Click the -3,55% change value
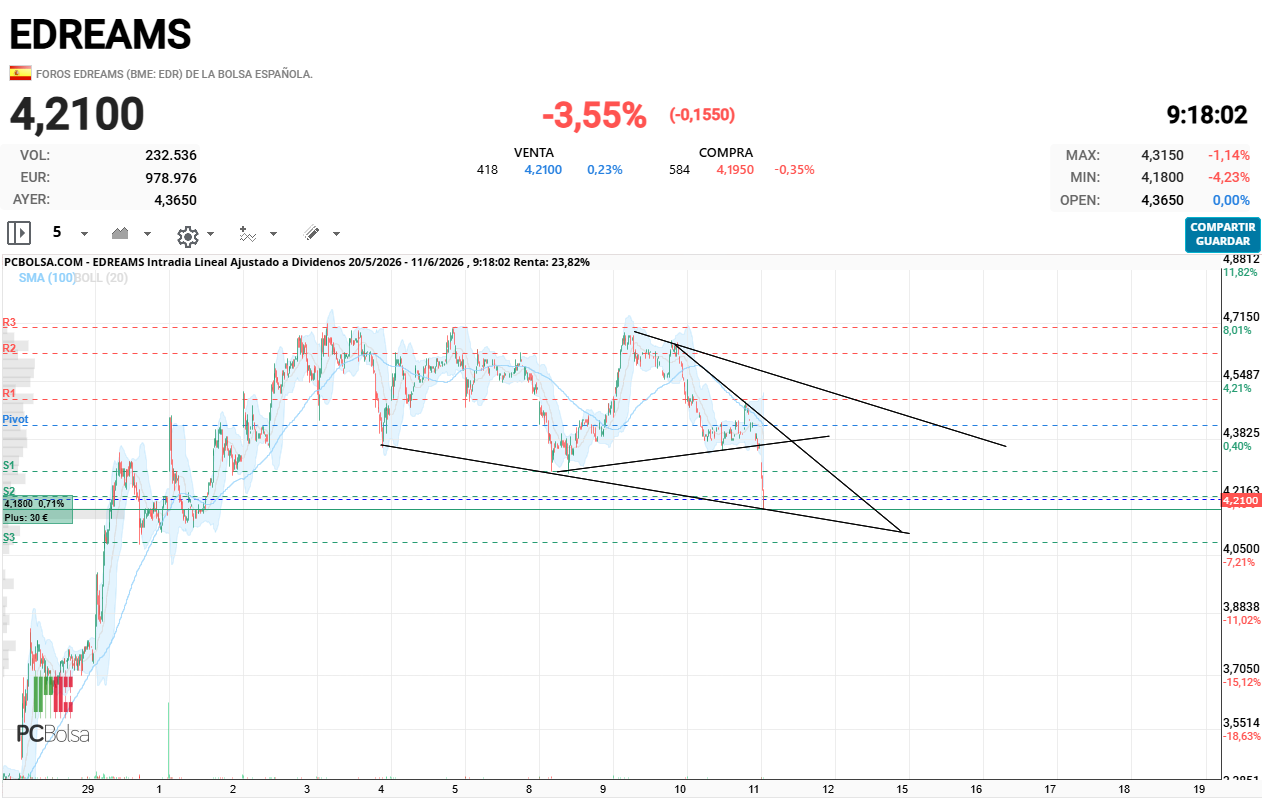 (x=594, y=115)
